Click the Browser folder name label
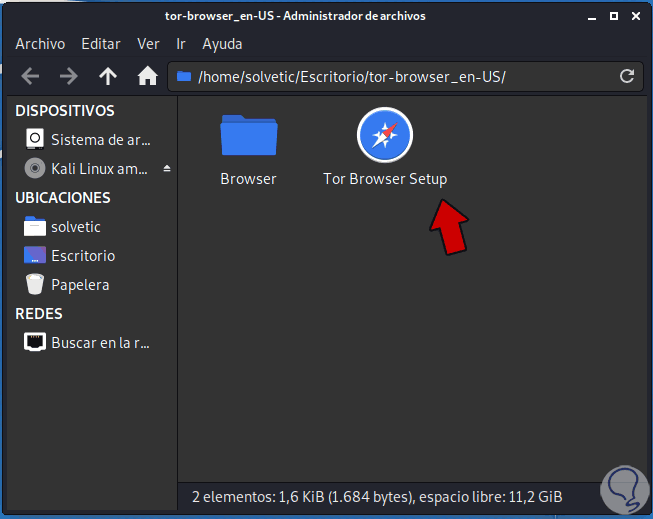 (249, 179)
